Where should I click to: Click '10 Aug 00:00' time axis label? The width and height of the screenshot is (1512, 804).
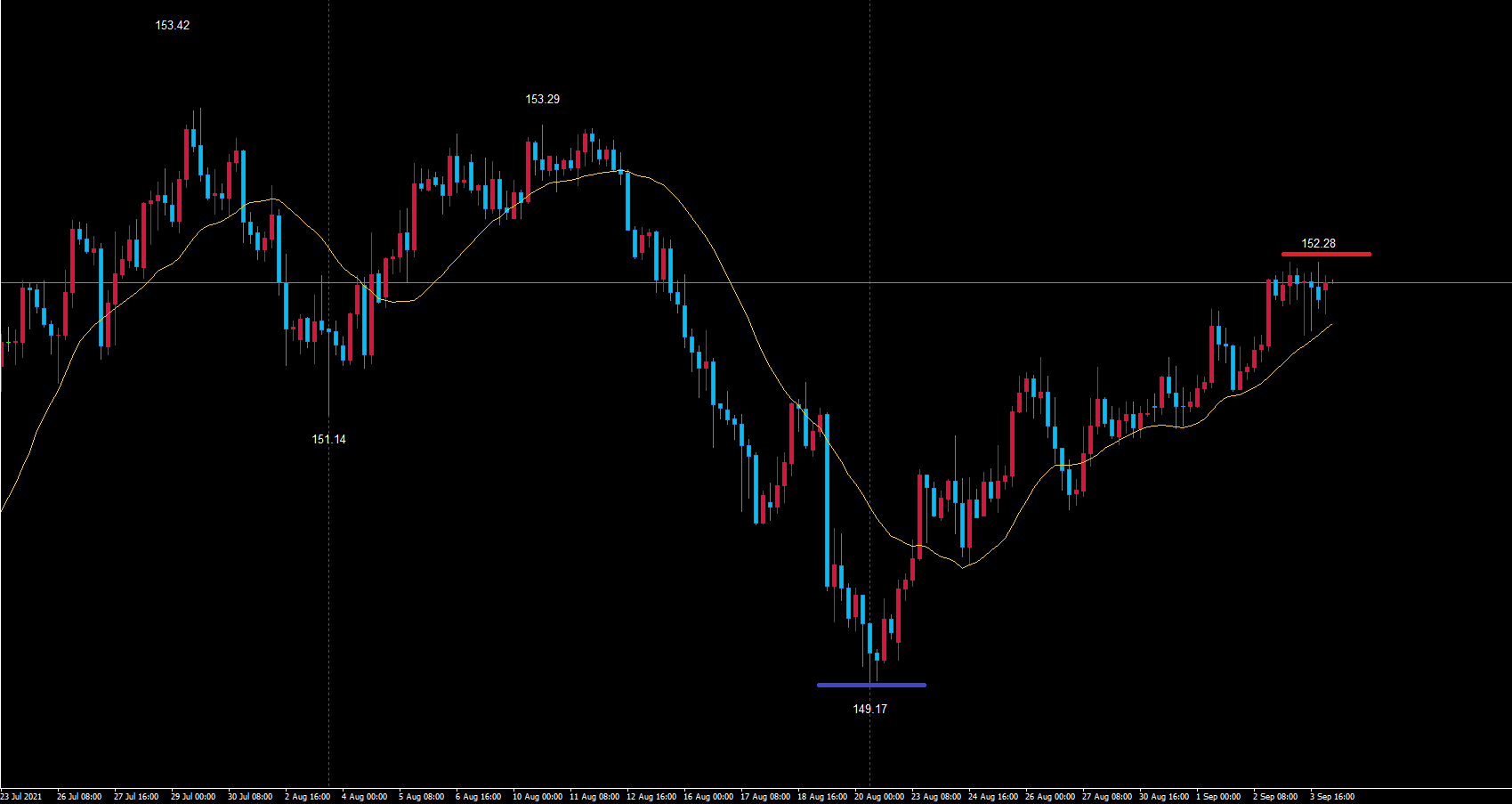pos(537,797)
